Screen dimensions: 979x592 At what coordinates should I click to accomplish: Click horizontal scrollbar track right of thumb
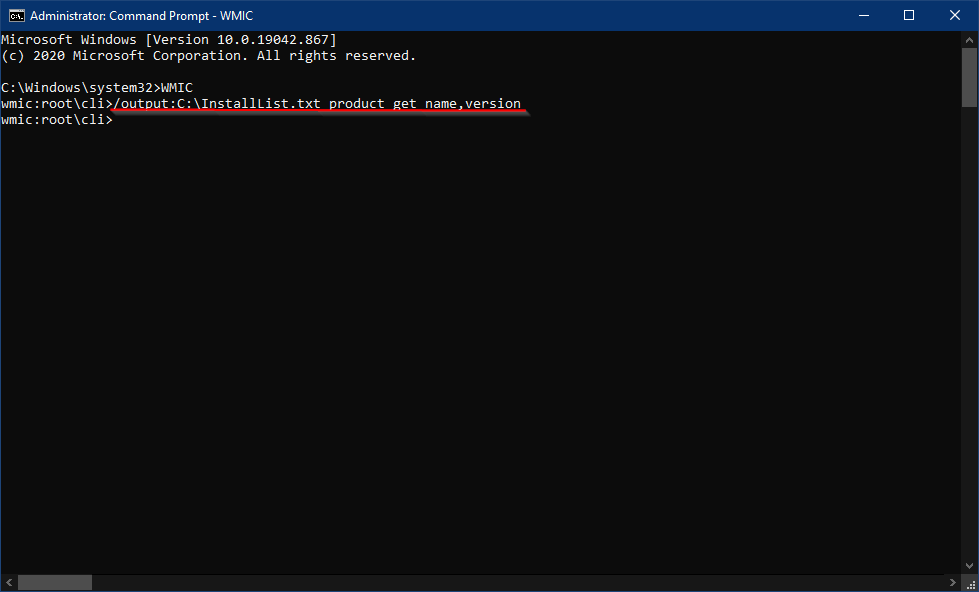point(518,583)
